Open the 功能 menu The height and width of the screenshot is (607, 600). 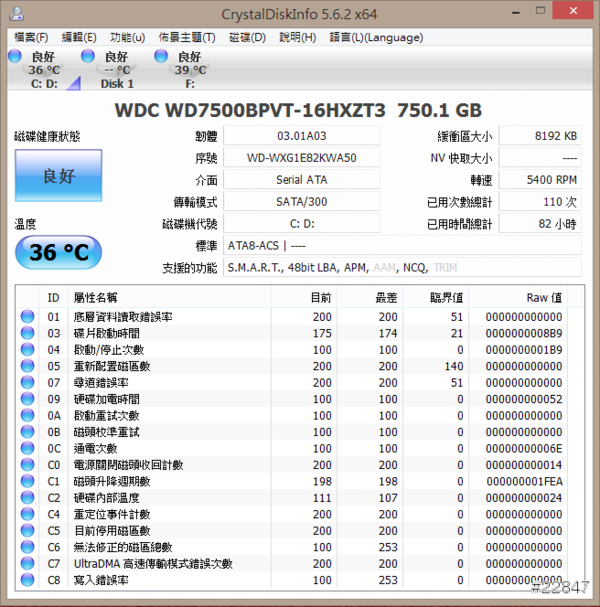pyautogui.click(x=127, y=37)
